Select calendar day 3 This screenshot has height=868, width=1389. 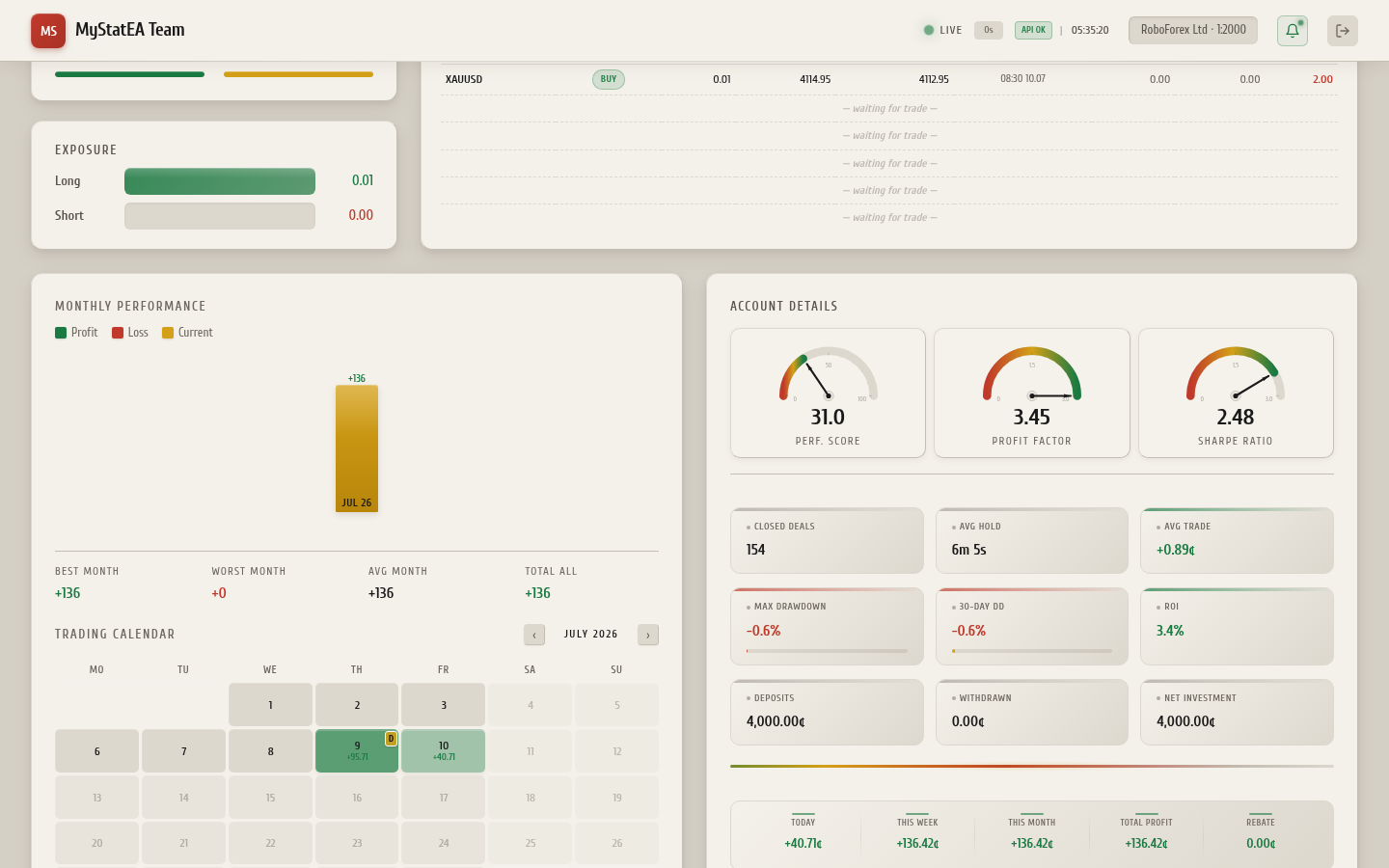(x=444, y=705)
